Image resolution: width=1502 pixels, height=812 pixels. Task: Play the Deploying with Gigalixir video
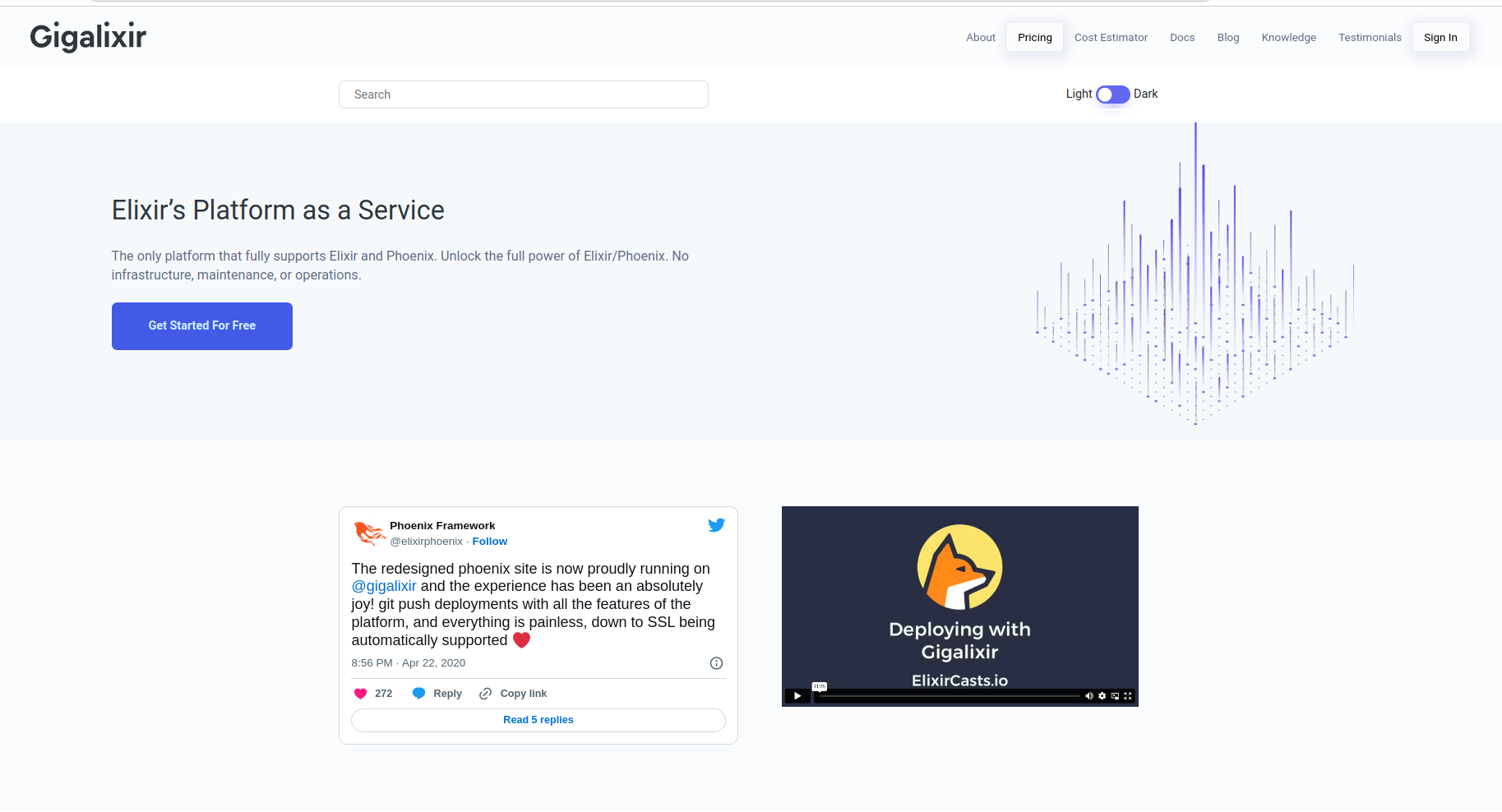(x=797, y=696)
